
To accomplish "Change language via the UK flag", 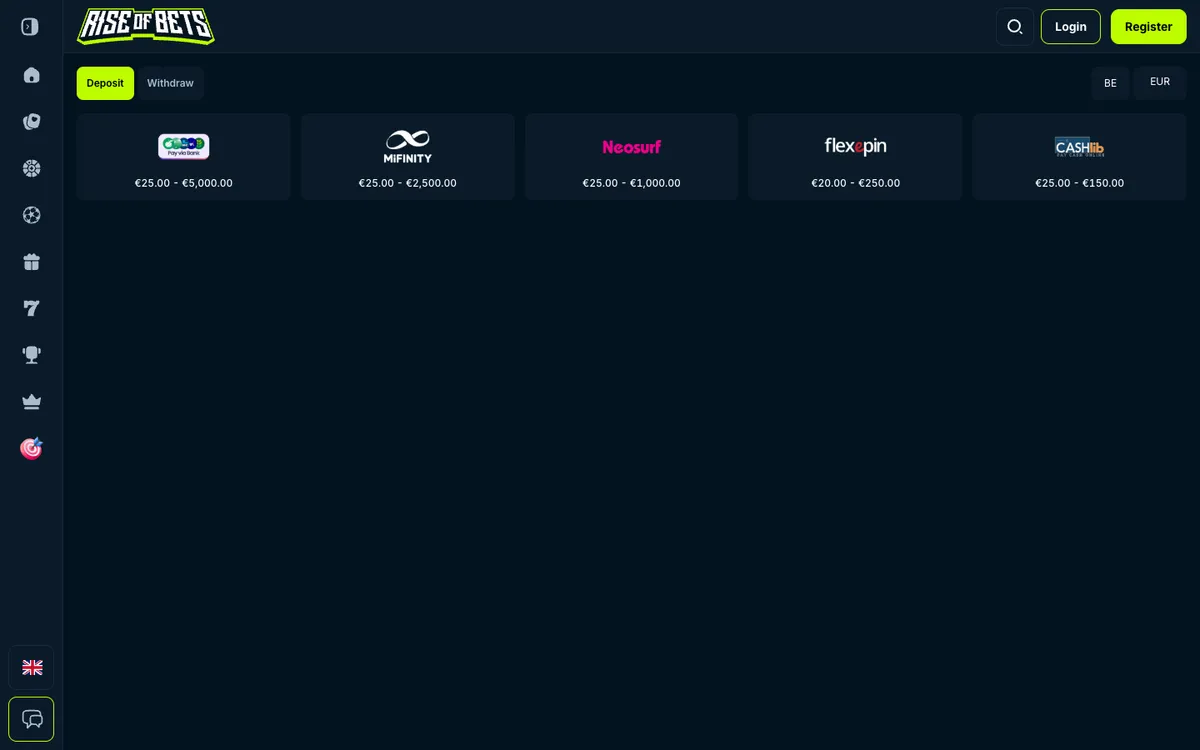I will [31, 667].
